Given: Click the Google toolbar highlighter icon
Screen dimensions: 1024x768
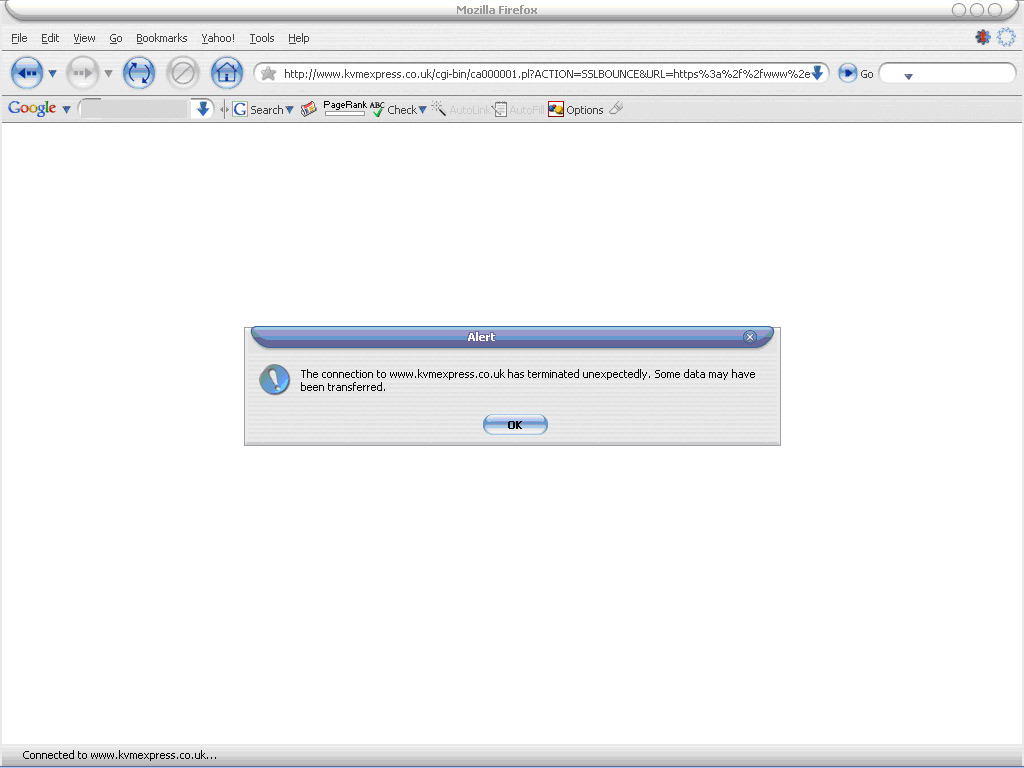Looking at the screenshot, I should click(x=616, y=109).
